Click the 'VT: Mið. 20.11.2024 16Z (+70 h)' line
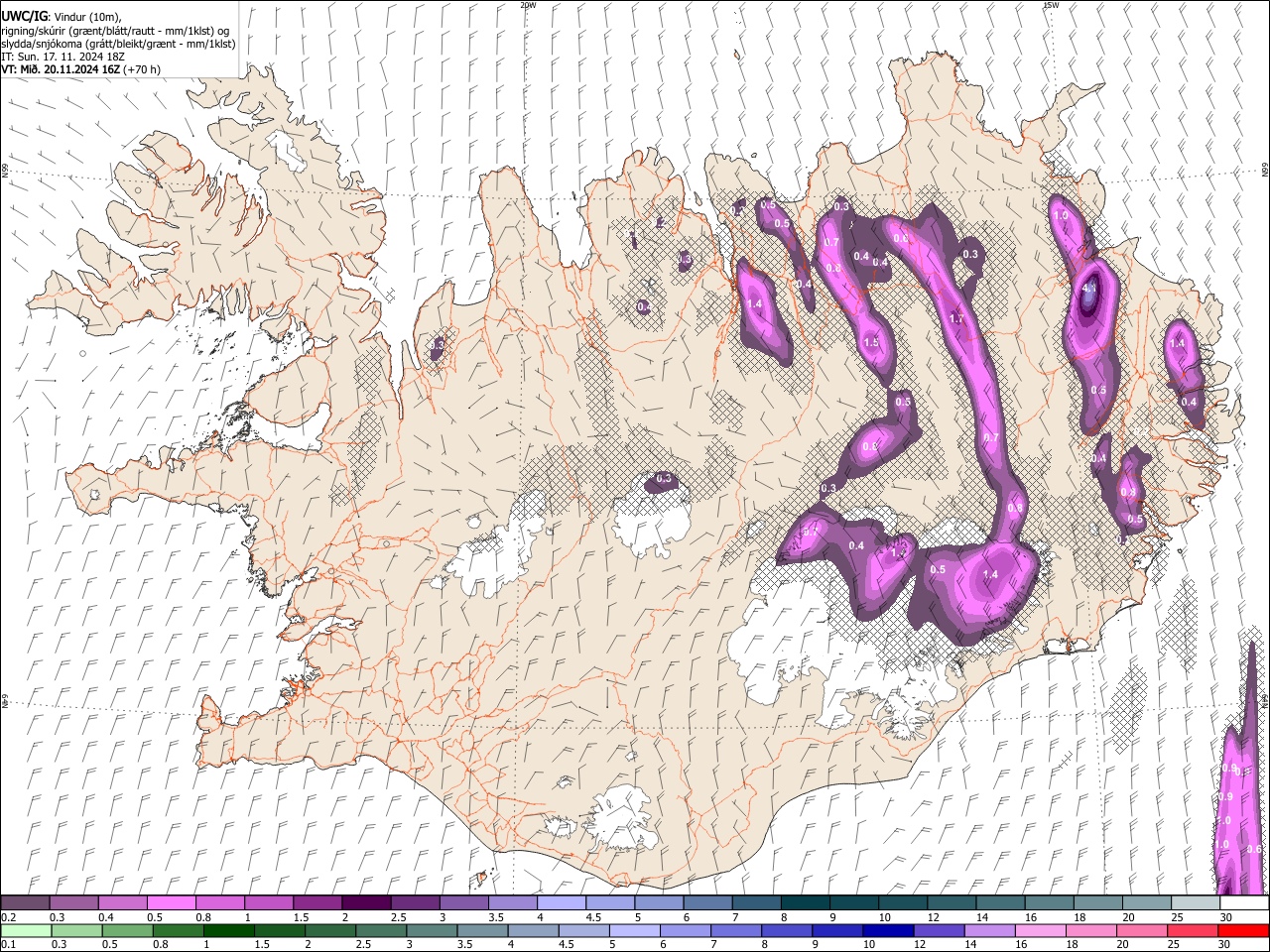This screenshot has height=952, width=1270. pyautogui.click(x=80, y=69)
